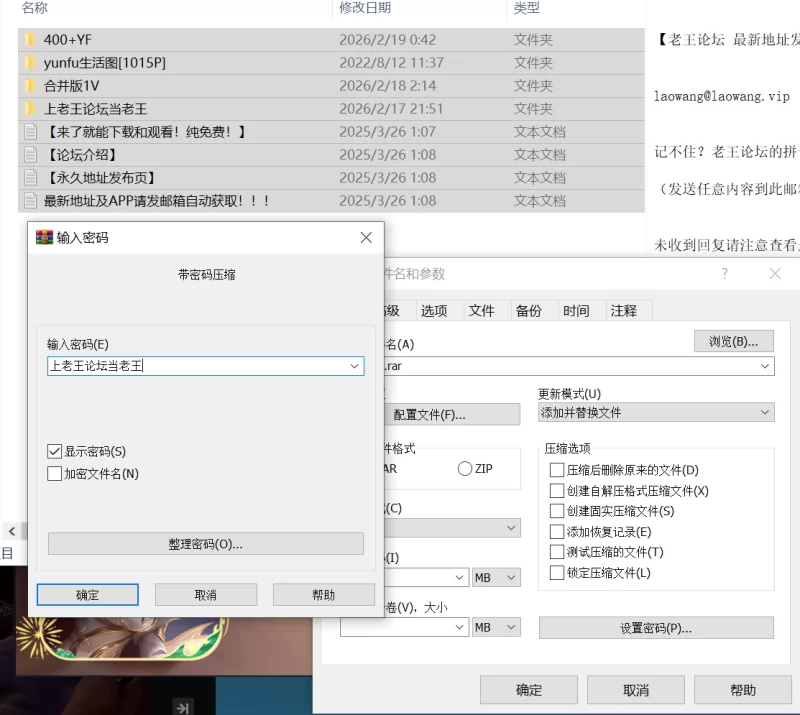The image size is (800, 715).
Task: Check 创建固实压缩文件(S)
Action: [557, 511]
